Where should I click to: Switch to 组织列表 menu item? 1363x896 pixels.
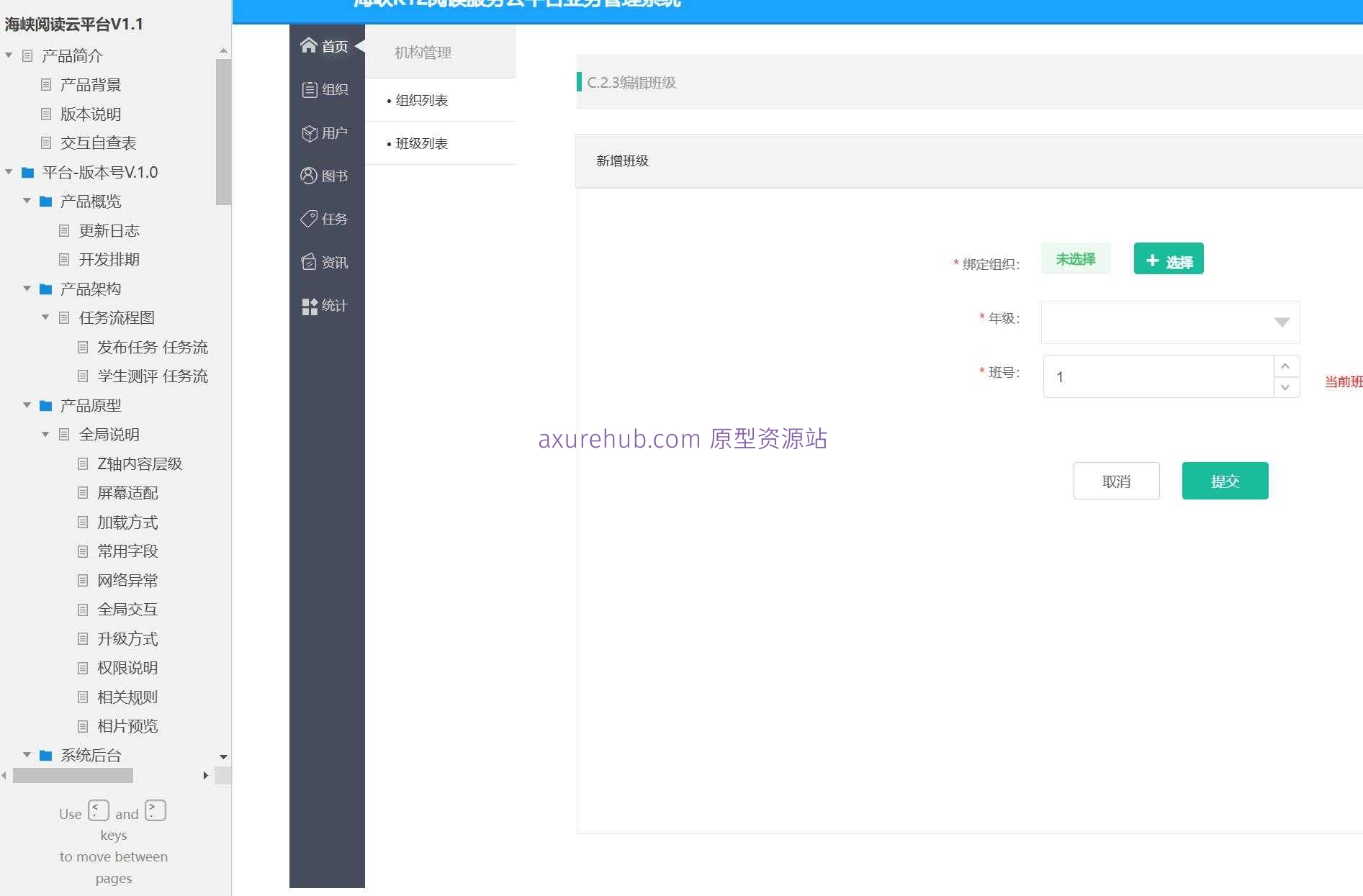point(420,100)
